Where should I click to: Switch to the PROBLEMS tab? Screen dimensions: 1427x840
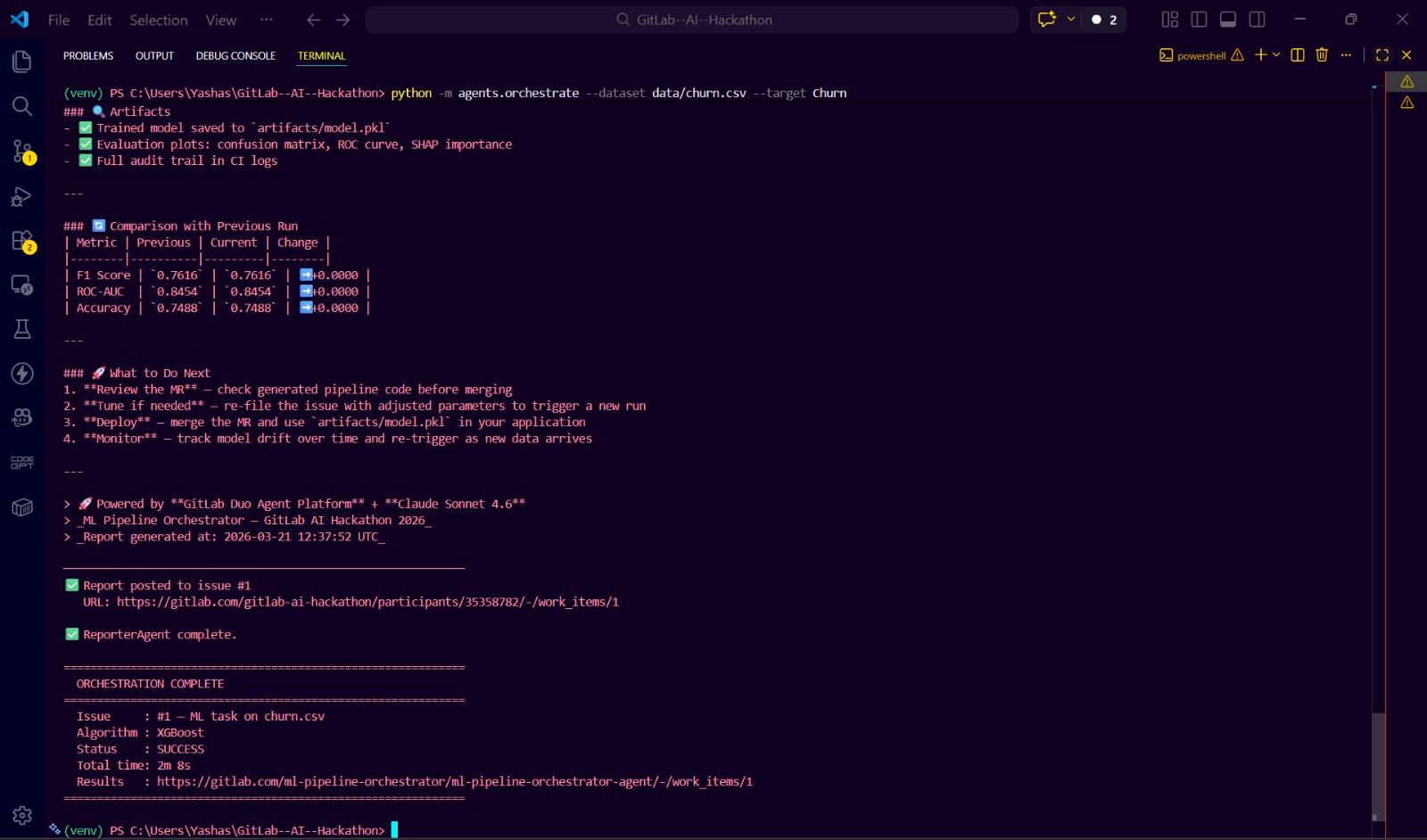point(88,55)
